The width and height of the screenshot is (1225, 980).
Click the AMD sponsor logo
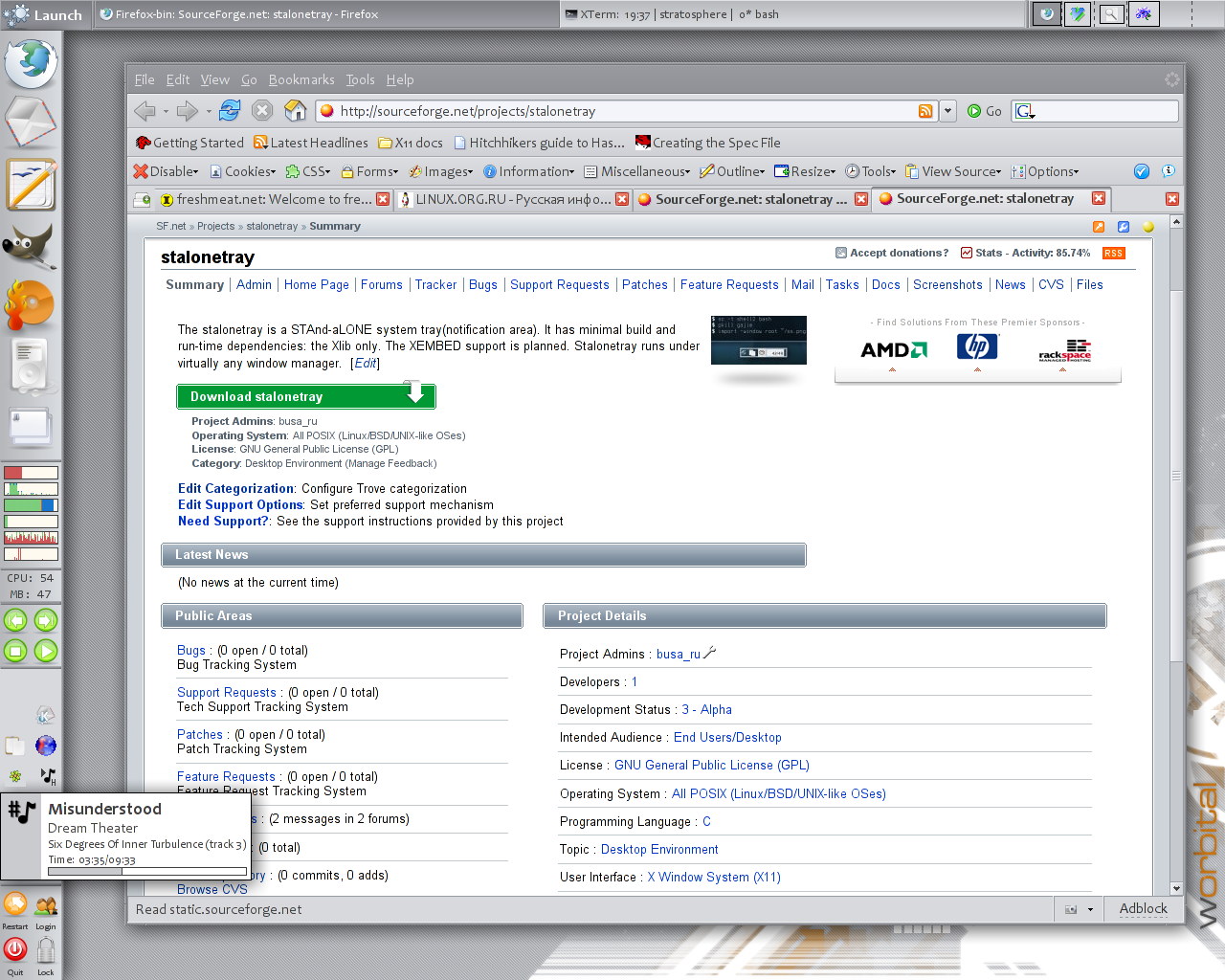[893, 349]
